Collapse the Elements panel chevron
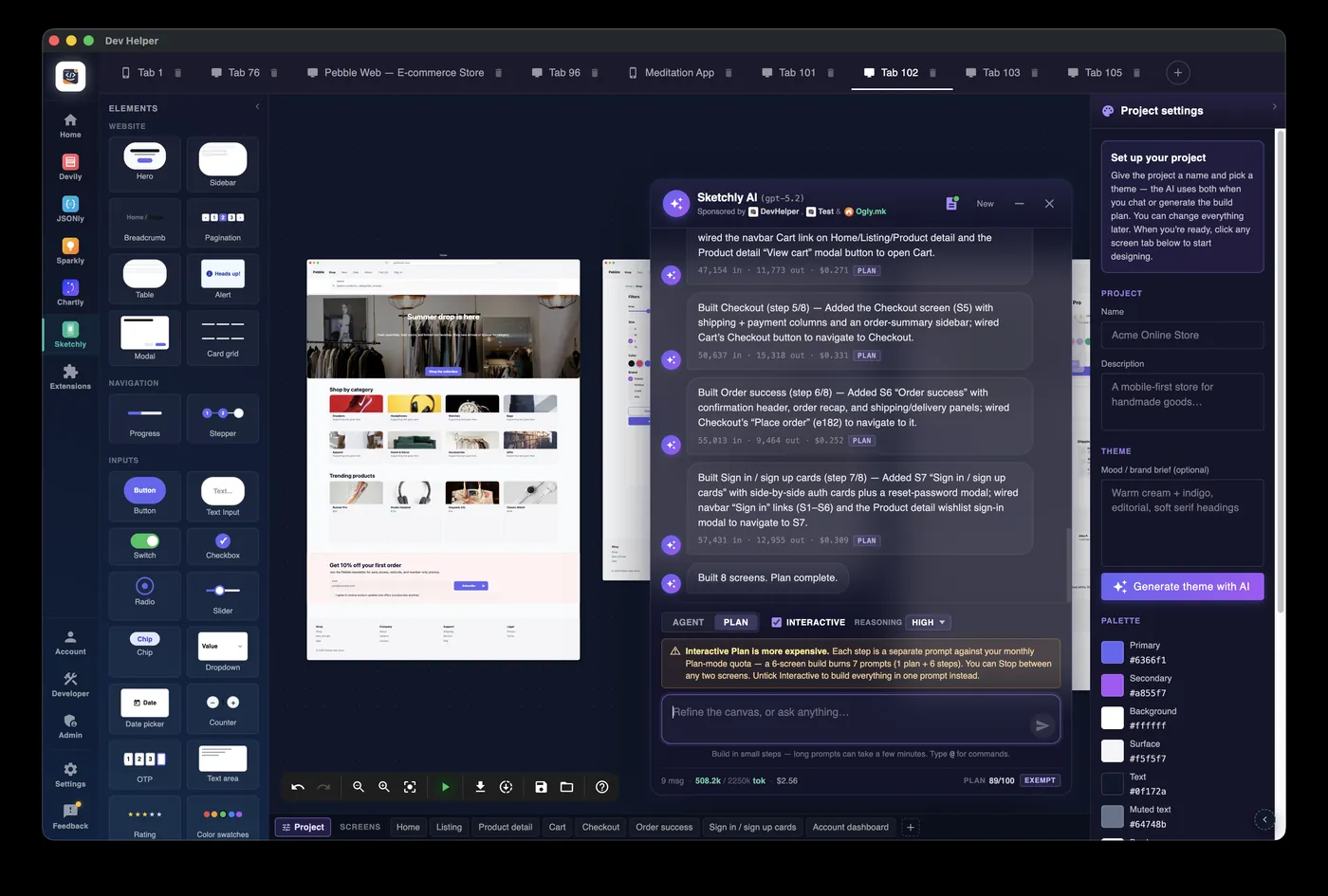The width and height of the screenshot is (1328, 896). 257,107
